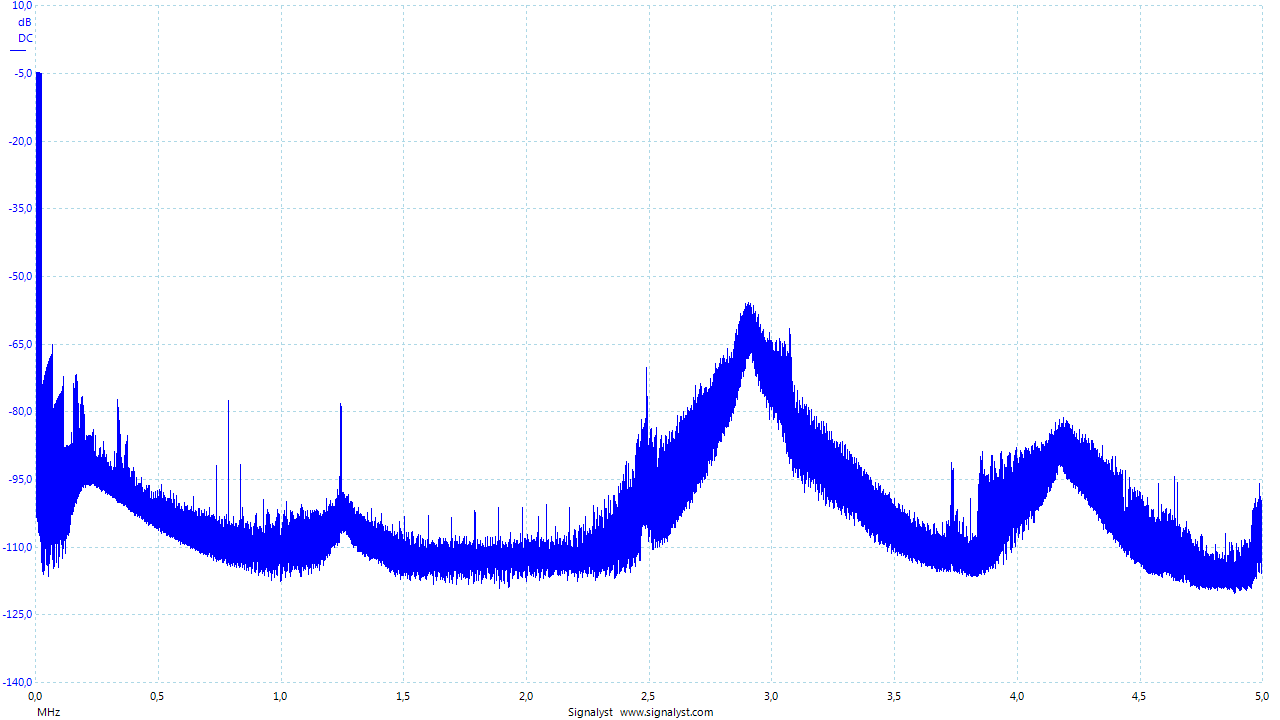
Task: Click the -125,0 dB axis value
Action: point(18,614)
